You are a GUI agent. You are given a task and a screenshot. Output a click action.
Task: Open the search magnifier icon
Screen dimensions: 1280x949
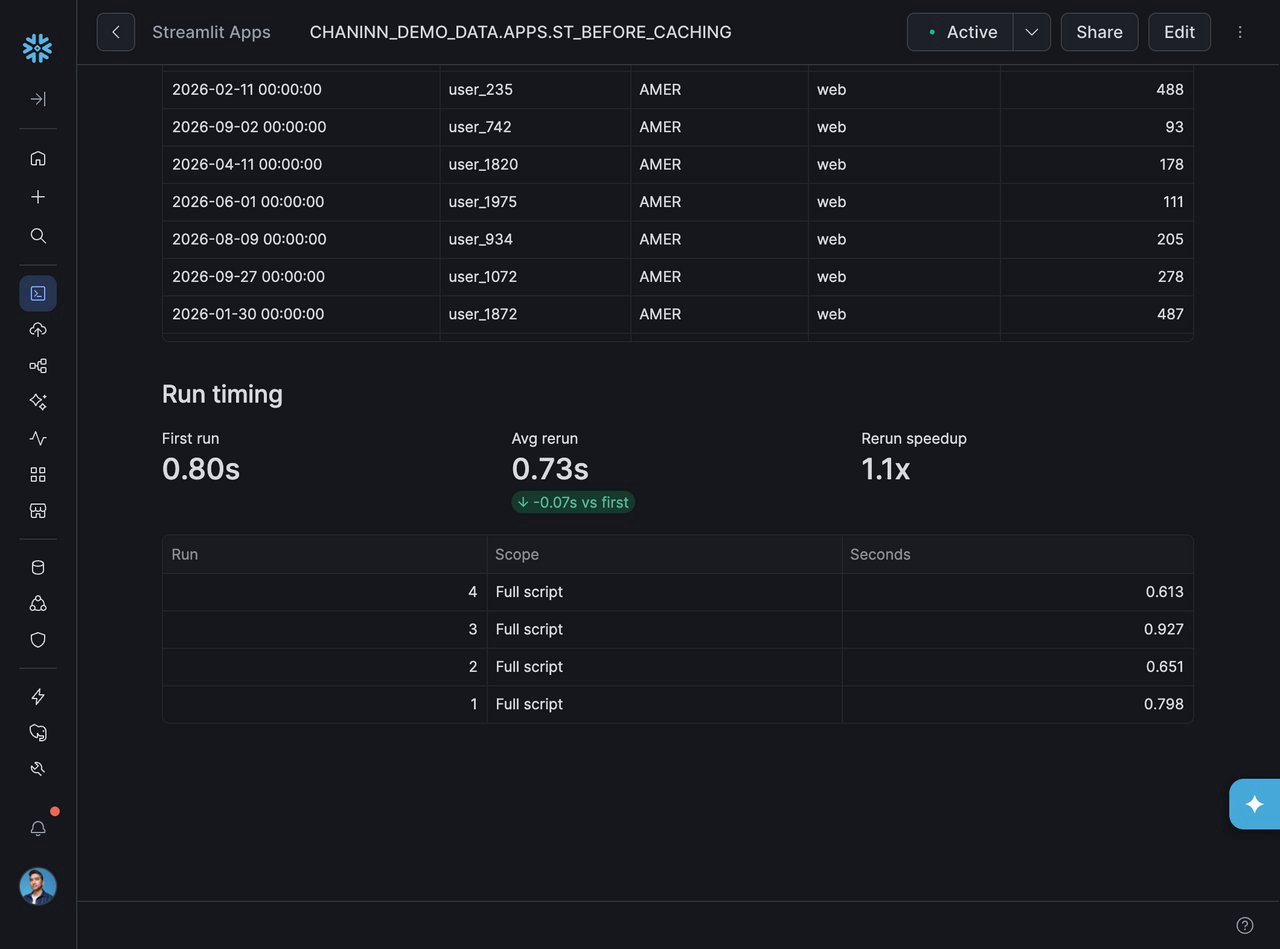pyautogui.click(x=38, y=236)
